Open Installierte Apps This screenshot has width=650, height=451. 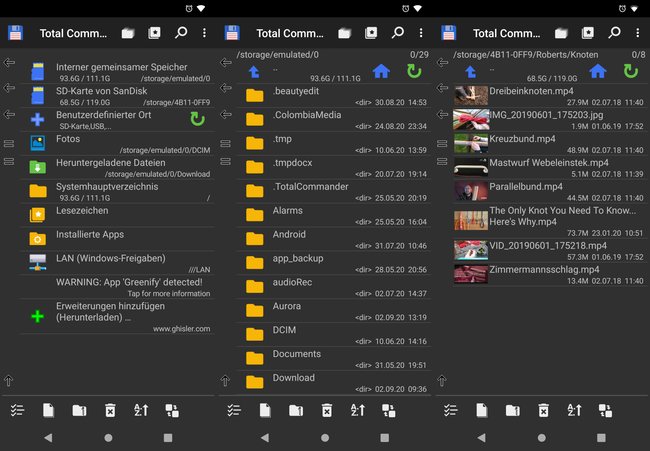pyautogui.click(x=117, y=239)
